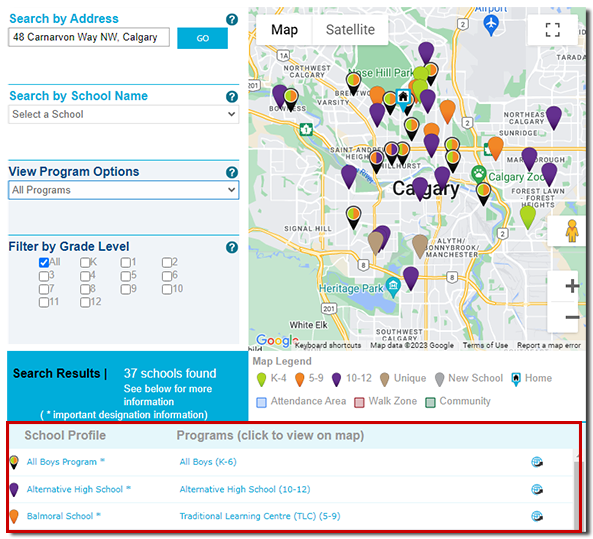Check the grade 9 checkbox
Screen dimensions: 593x539
(x=126, y=290)
